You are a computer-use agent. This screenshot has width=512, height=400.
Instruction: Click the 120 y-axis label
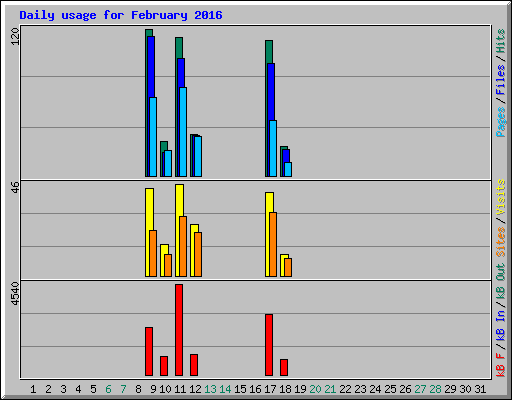pyautogui.click(x=15, y=36)
